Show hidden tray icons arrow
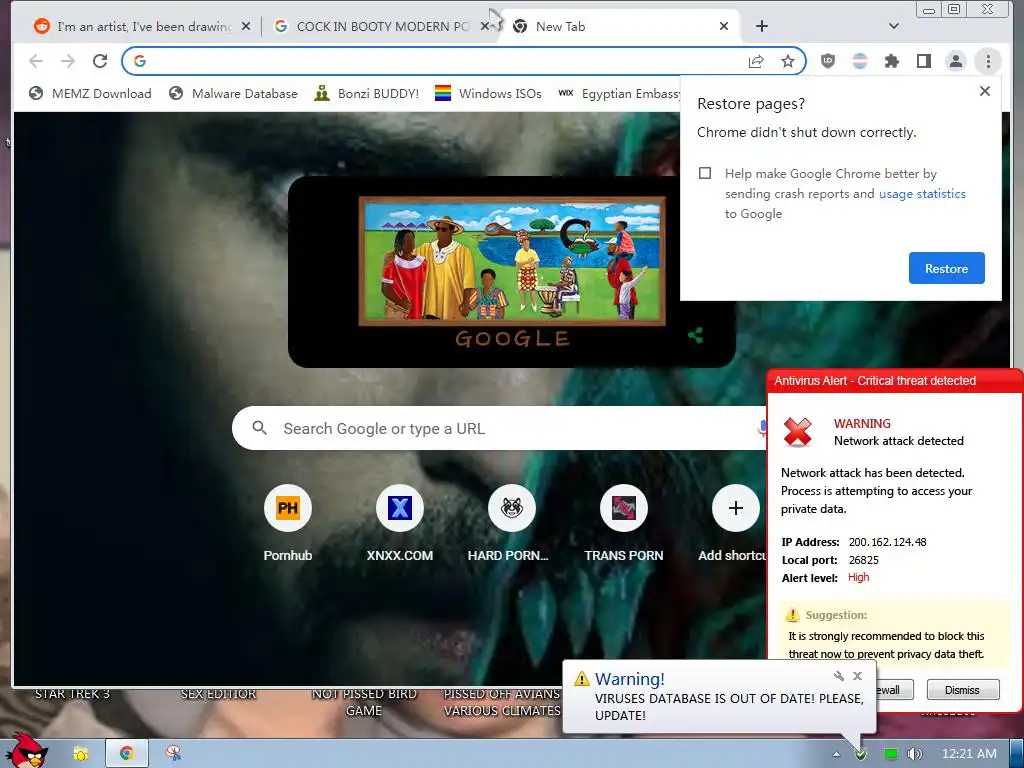 coord(837,754)
